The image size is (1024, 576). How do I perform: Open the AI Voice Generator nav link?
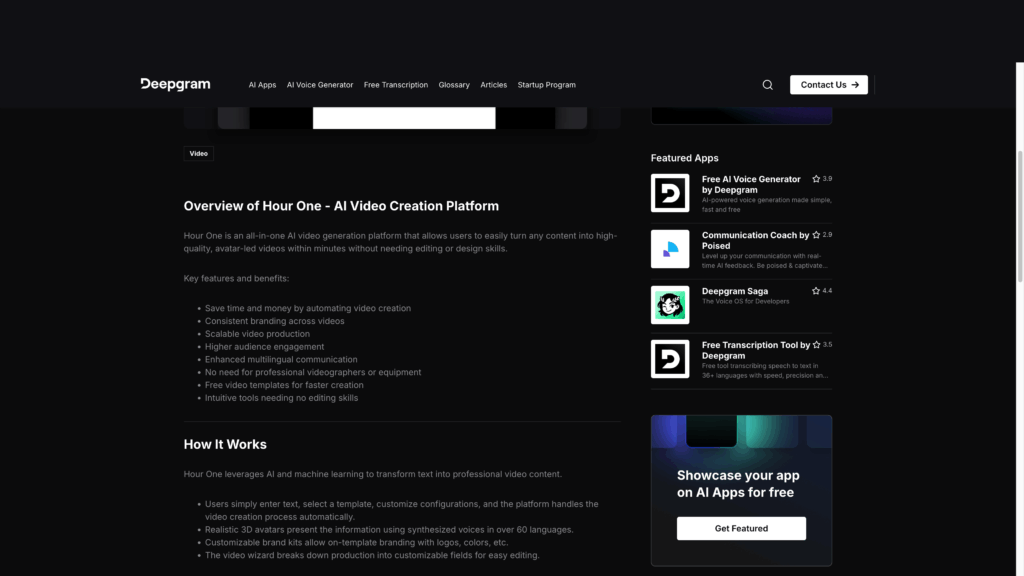tap(319, 85)
